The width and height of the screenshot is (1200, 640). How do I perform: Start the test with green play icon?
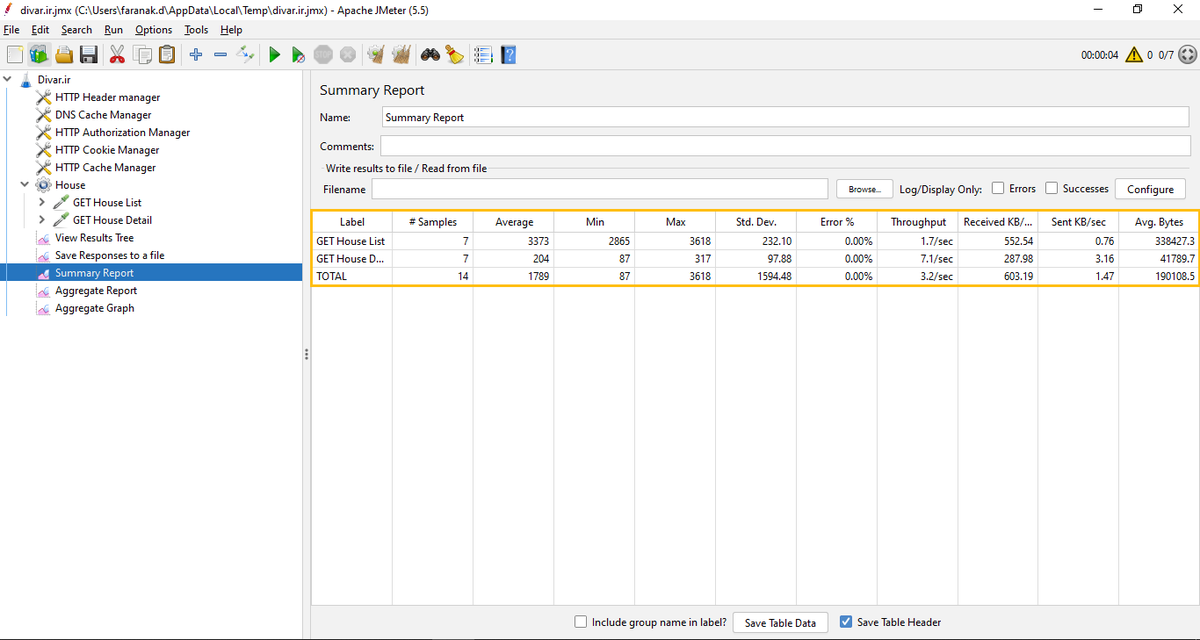[x=274, y=55]
